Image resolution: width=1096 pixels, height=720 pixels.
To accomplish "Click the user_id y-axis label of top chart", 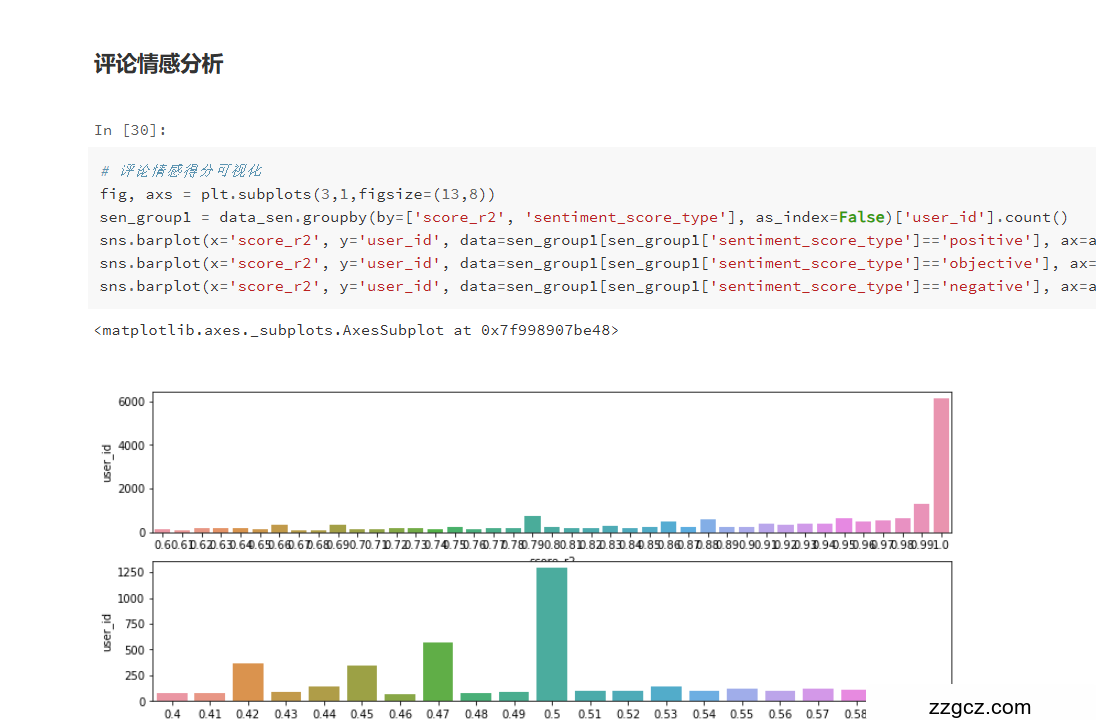I will tap(108, 463).
